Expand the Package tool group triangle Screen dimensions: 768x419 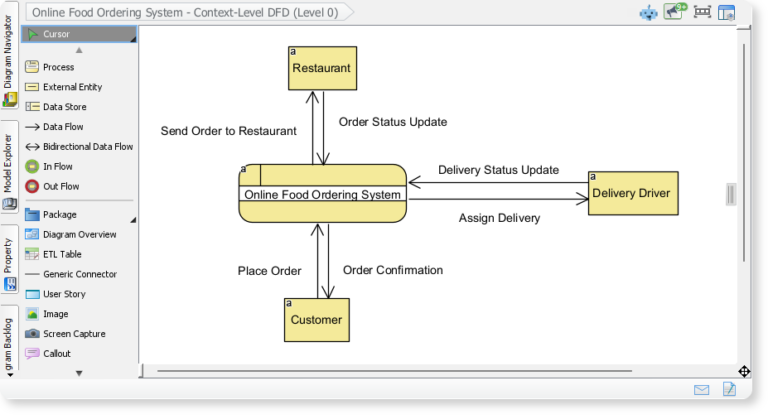coord(133,219)
